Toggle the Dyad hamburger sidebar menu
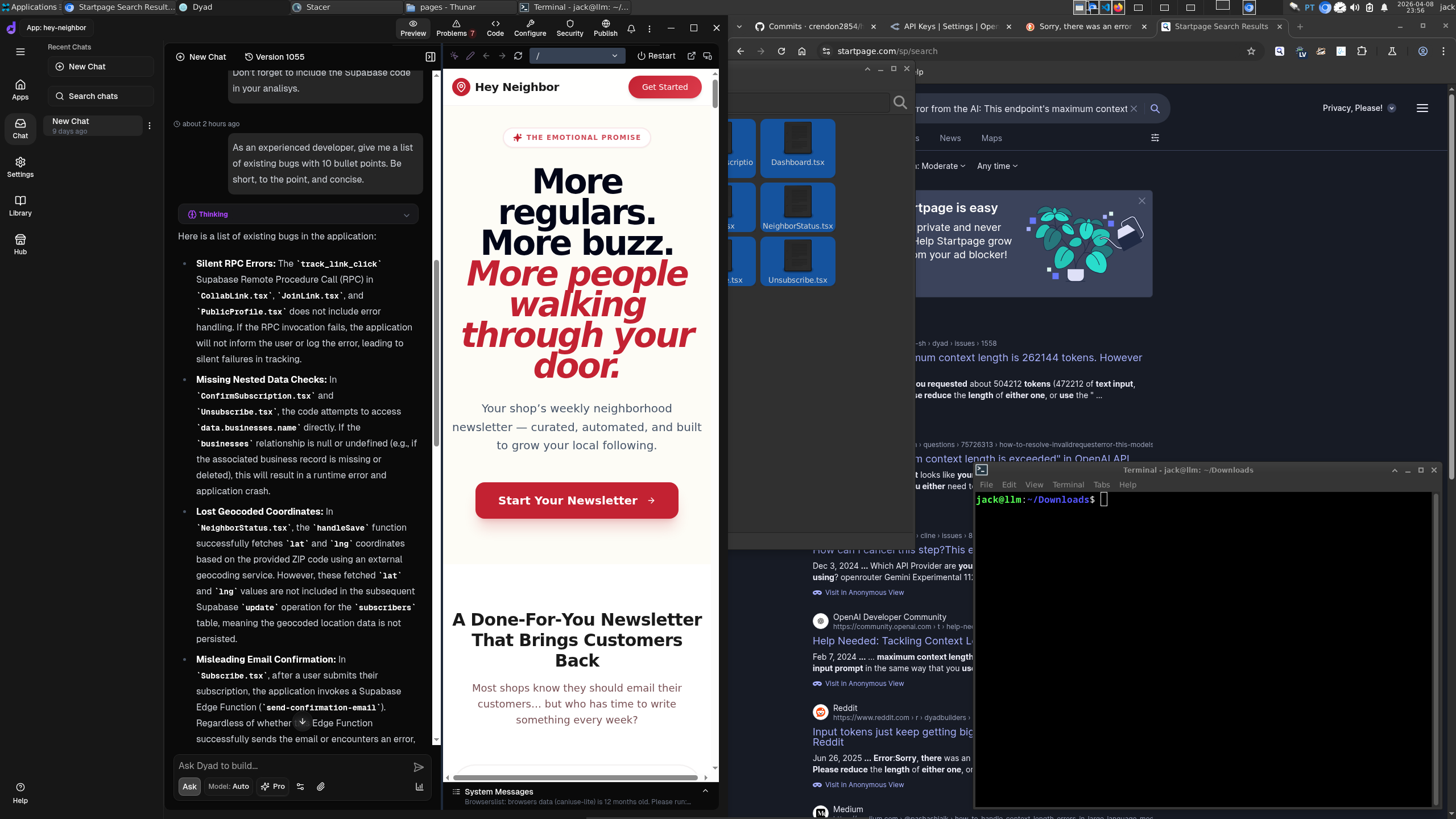This screenshot has width=1456, height=819. [20, 52]
